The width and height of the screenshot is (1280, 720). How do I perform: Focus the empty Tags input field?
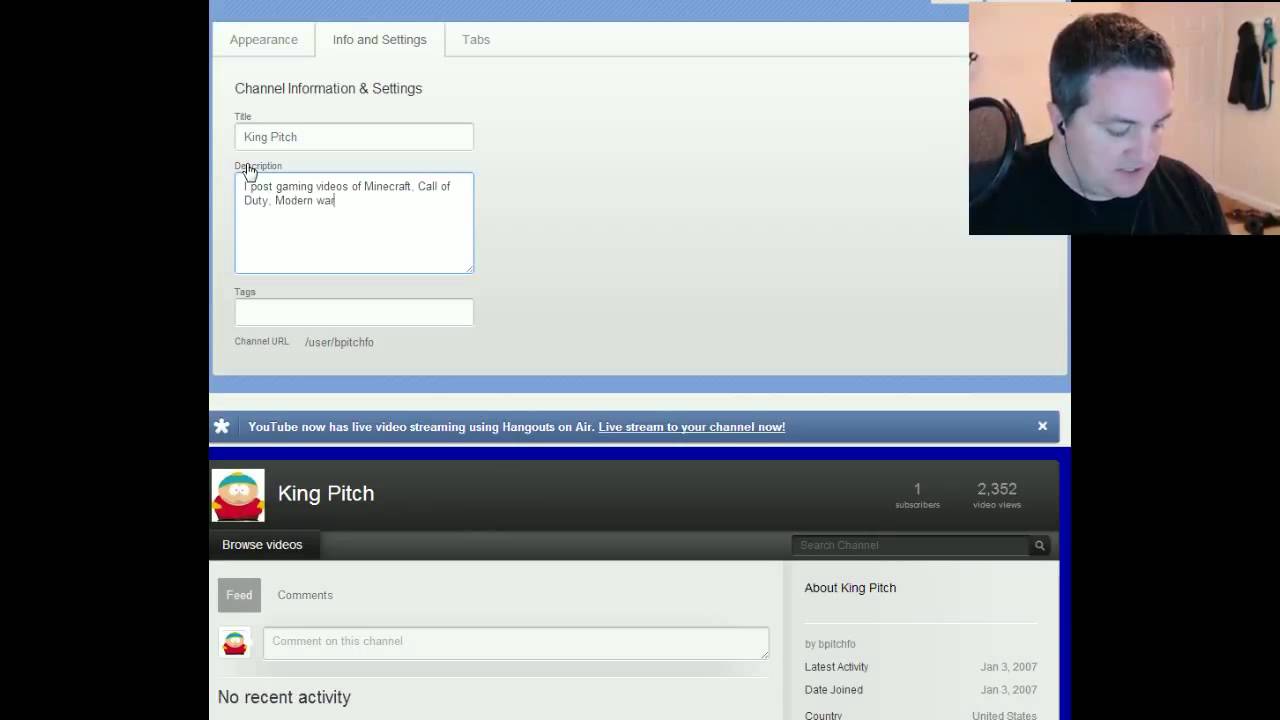[354, 312]
